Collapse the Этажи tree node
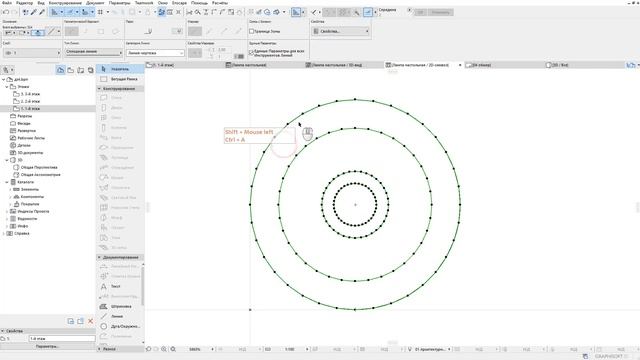 [x=7, y=87]
